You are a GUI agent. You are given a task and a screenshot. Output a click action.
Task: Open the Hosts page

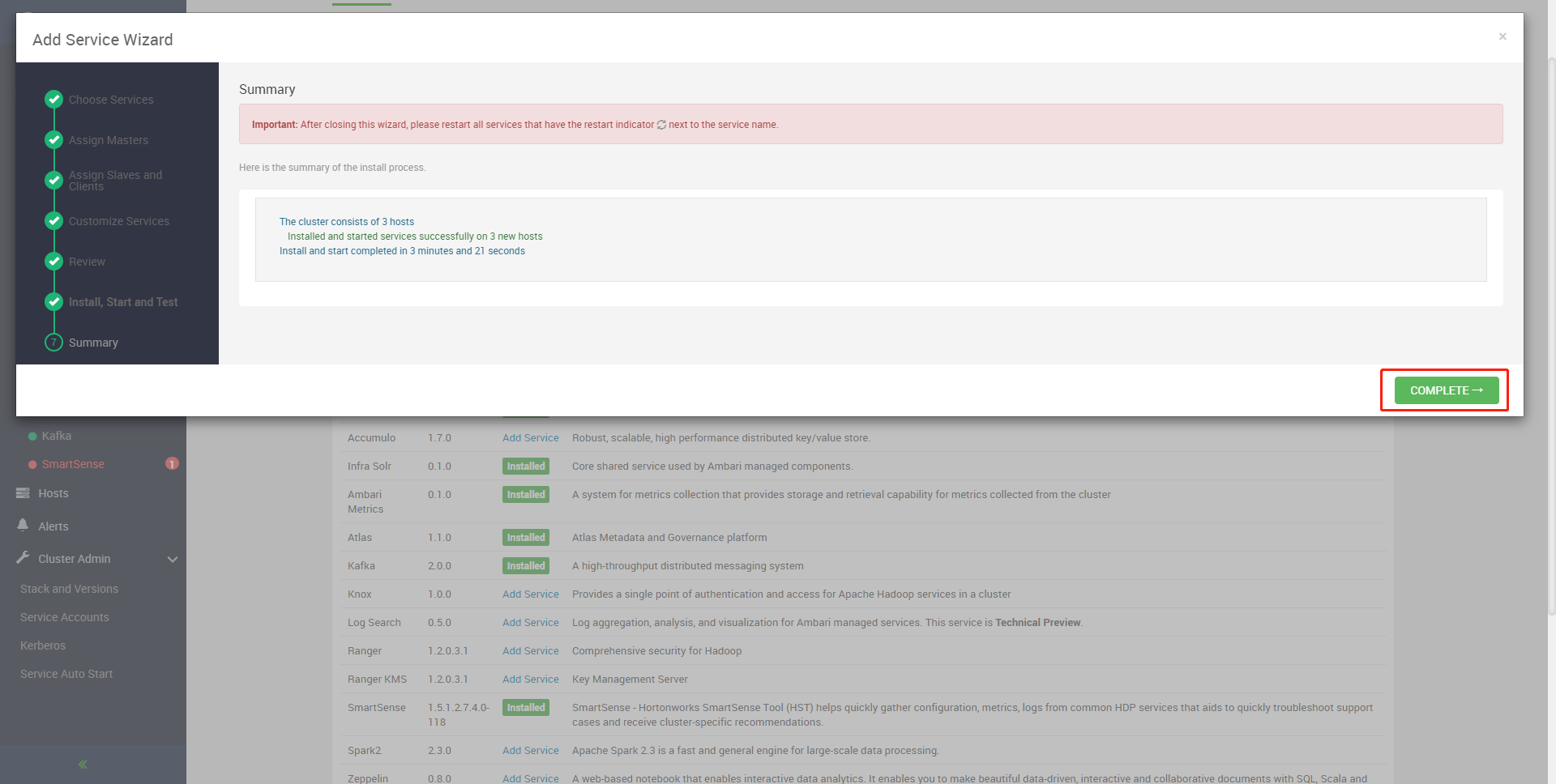[53, 493]
